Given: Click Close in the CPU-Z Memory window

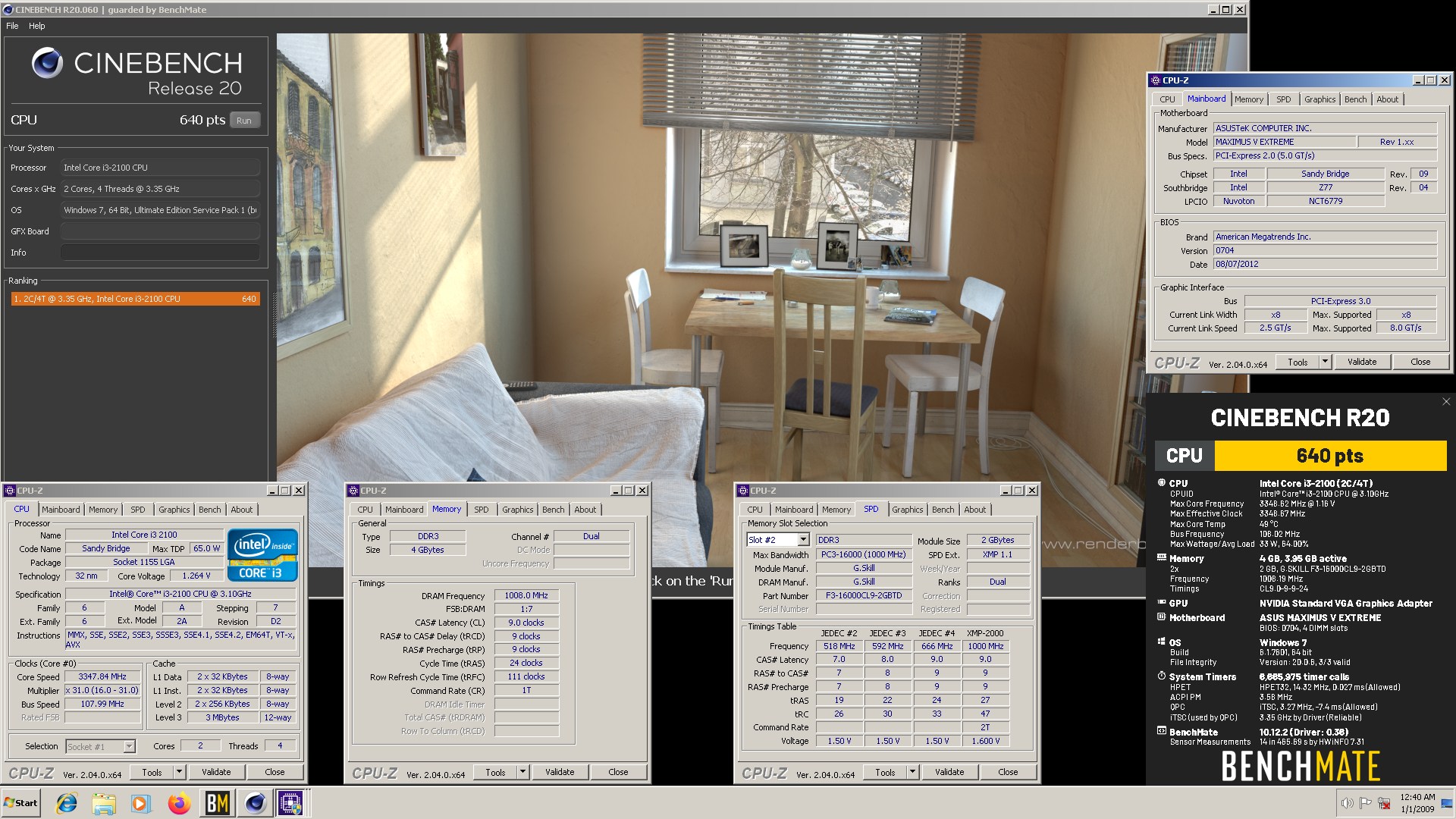Looking at the screenshot, I should click(x=618, y=772).
